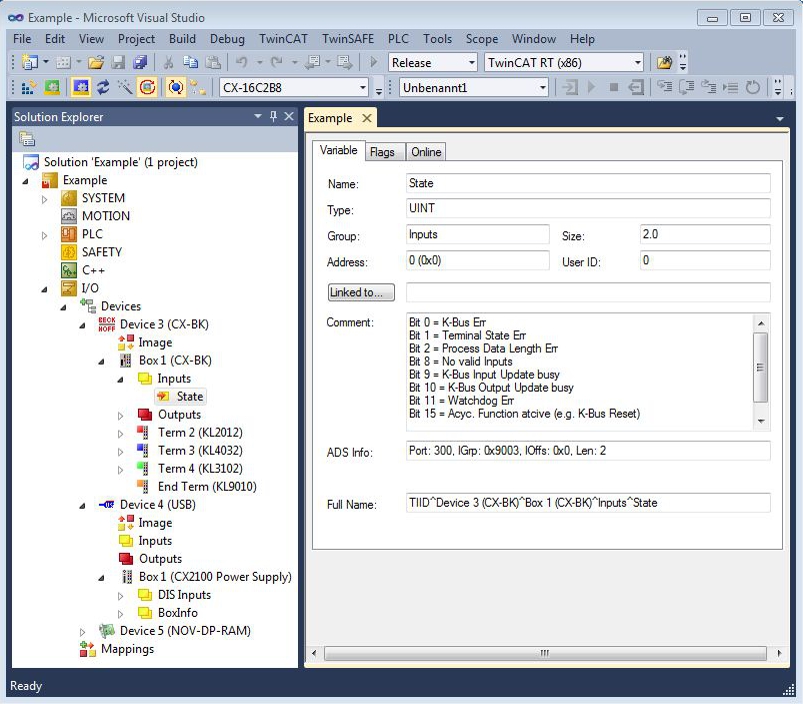Viewport: 803px width, 704px height.
Task: Click the Linked to text field
Action: pos(588,292)
